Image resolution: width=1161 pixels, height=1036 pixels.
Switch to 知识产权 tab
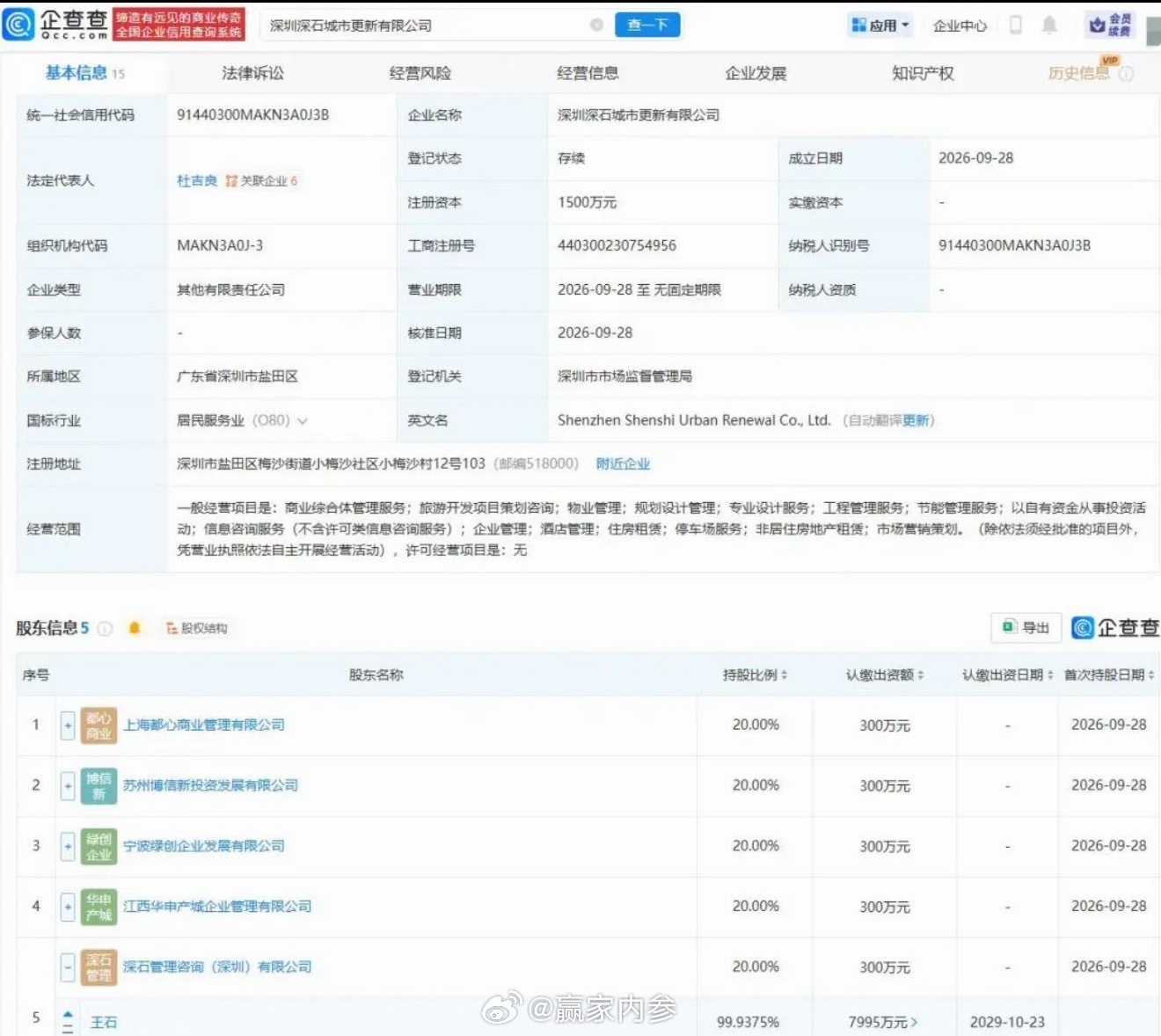[923, 73]
